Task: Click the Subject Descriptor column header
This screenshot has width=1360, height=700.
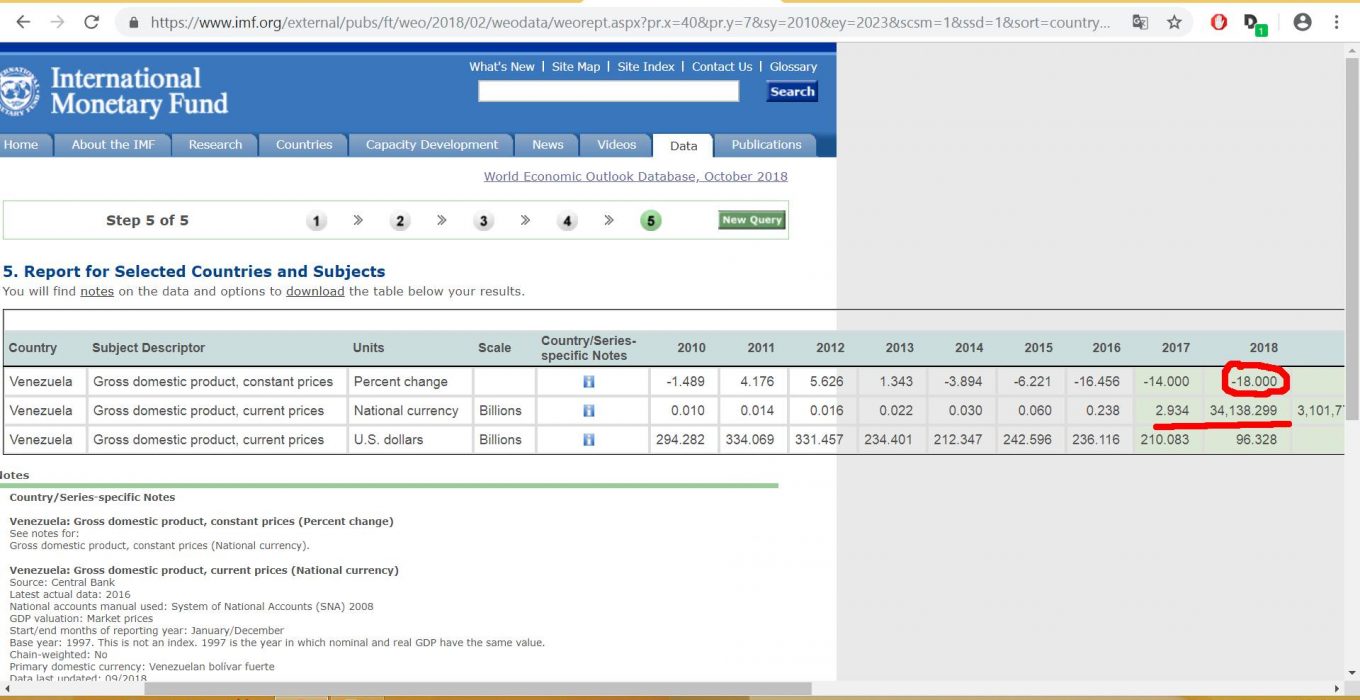Action: click(x=148, y=348)
